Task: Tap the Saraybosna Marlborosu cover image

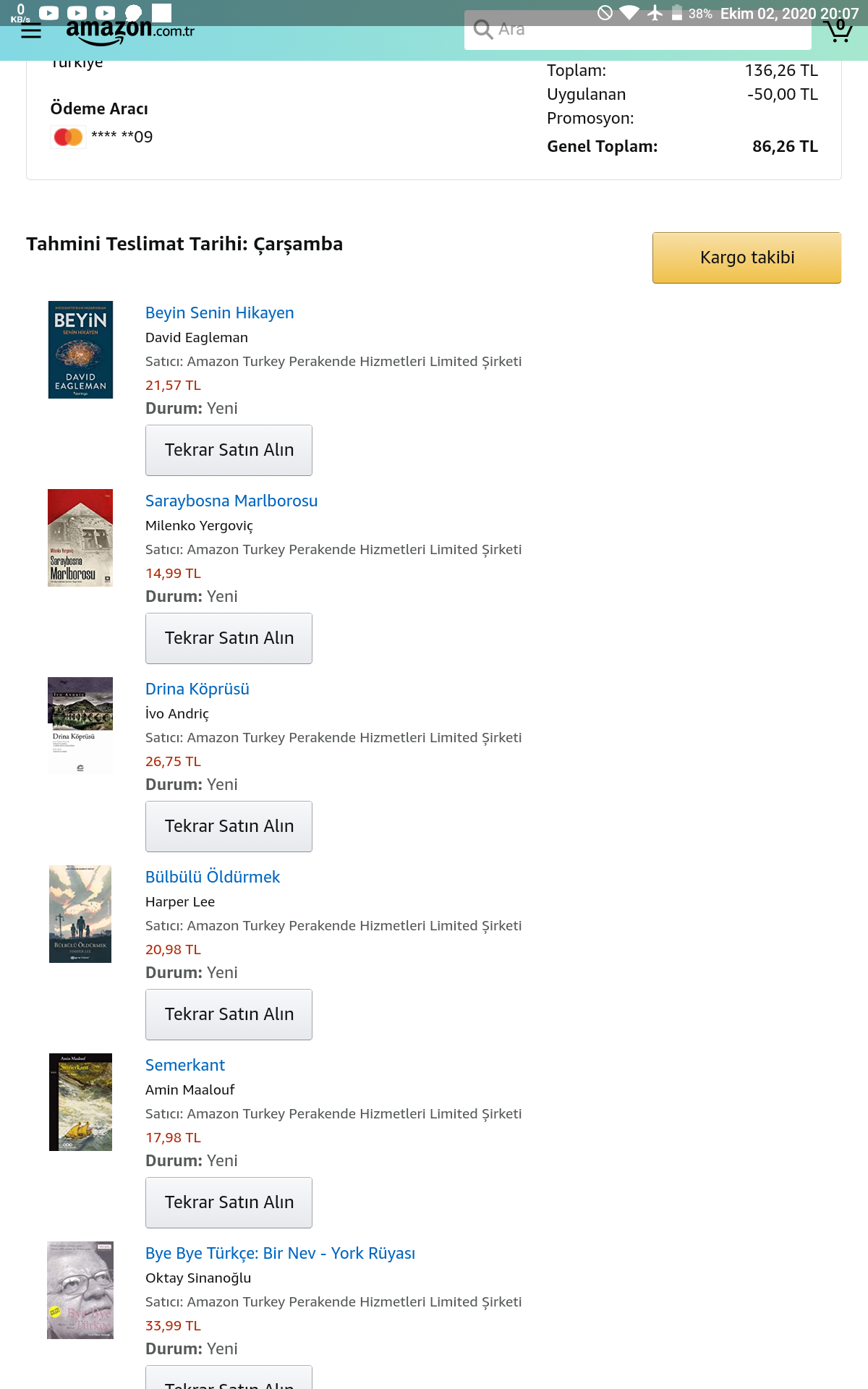Action: click(x=80, y=538)
